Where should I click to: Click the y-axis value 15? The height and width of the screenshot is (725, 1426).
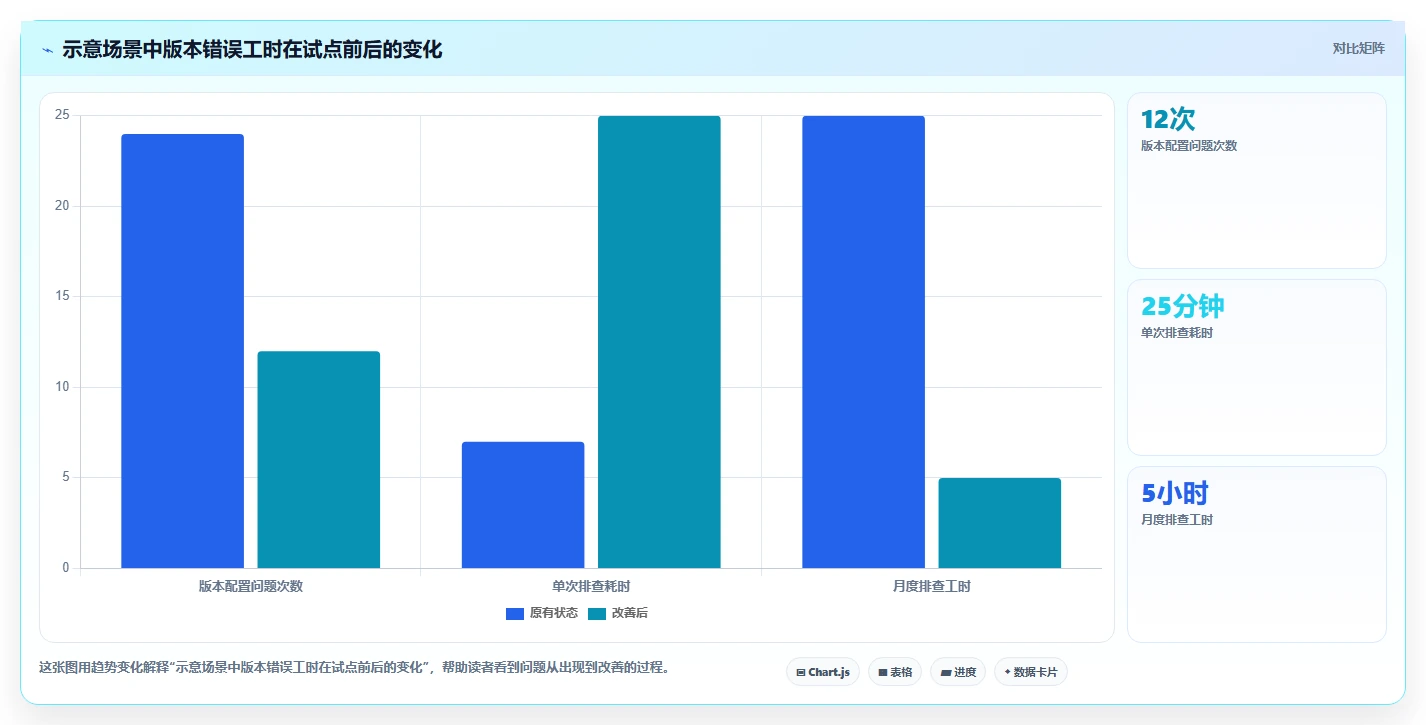[x=62, y=296]
